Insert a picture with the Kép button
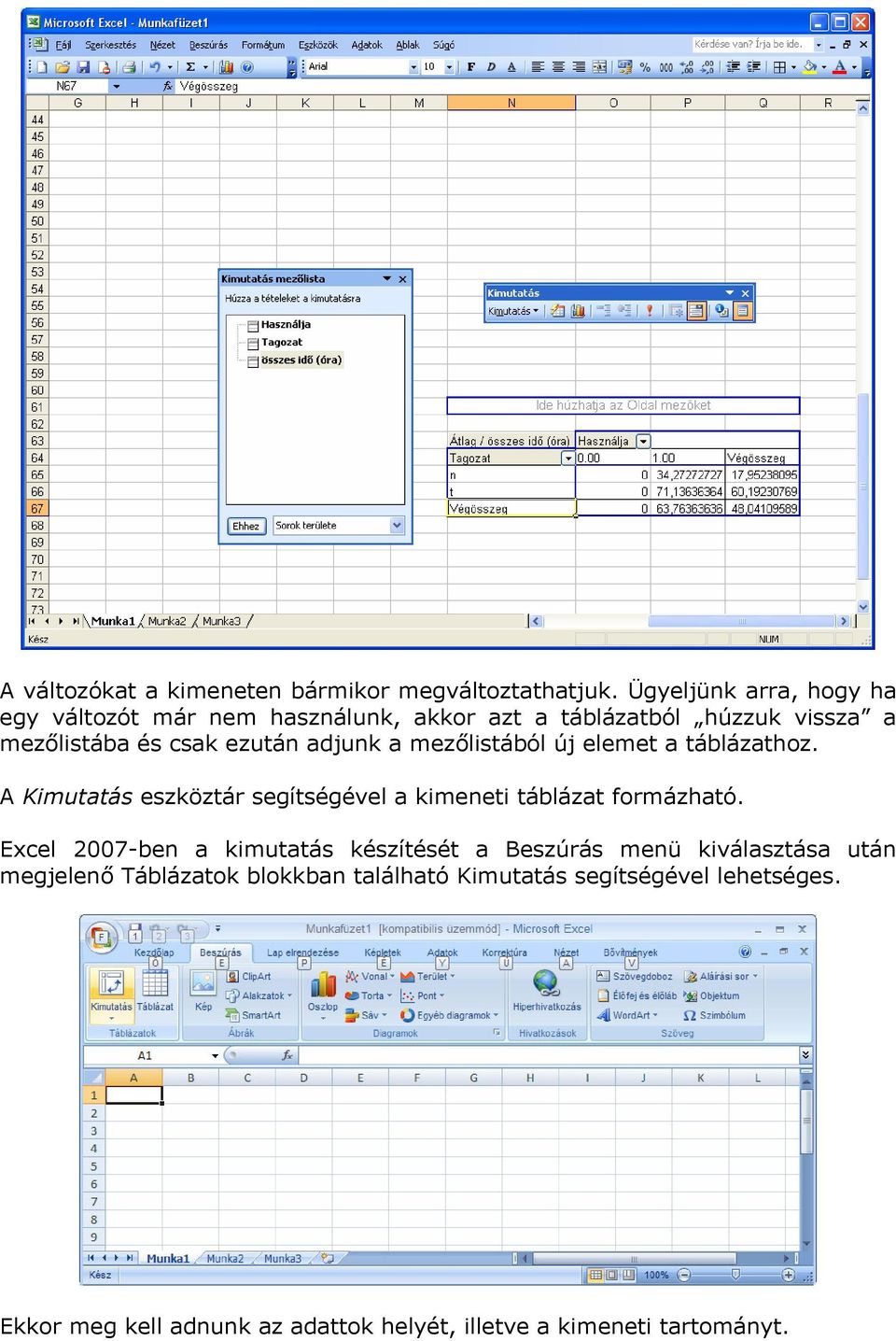This screenshot has height=1341, width=896. tap(203, 991)
